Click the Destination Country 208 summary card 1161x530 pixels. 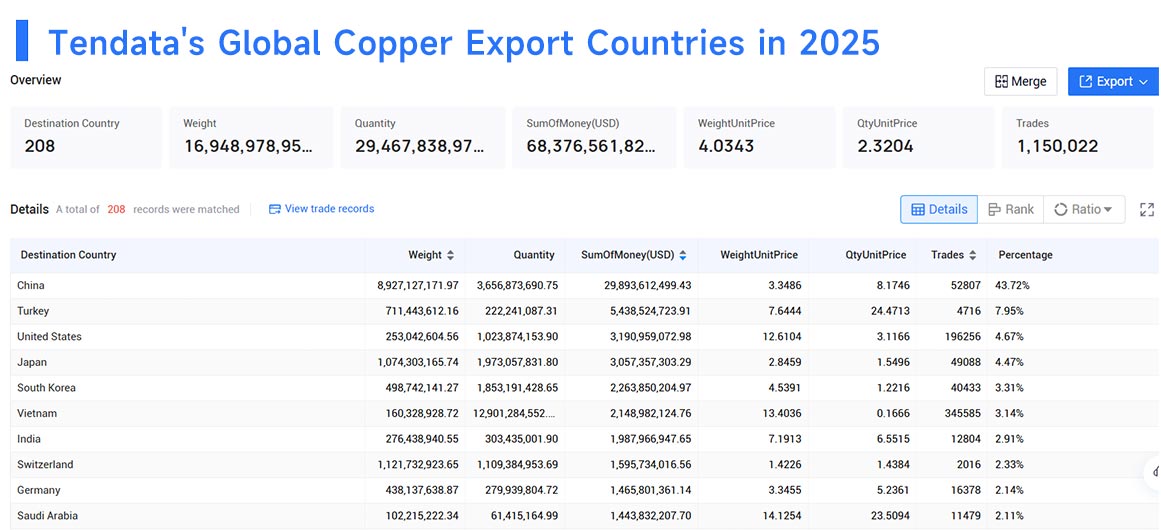pyautogui.click(x=86, y=137)
